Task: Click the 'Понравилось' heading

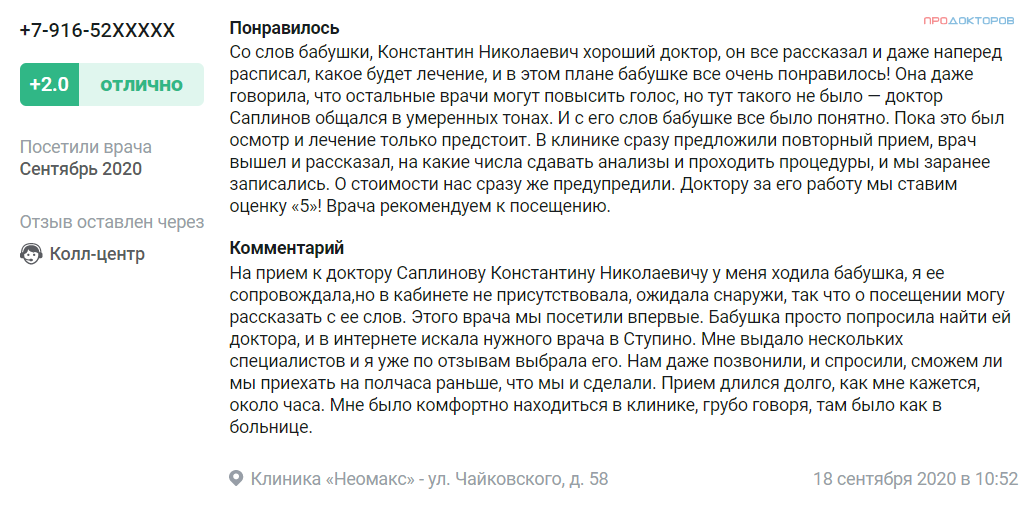Action: [x=284, y=28]
